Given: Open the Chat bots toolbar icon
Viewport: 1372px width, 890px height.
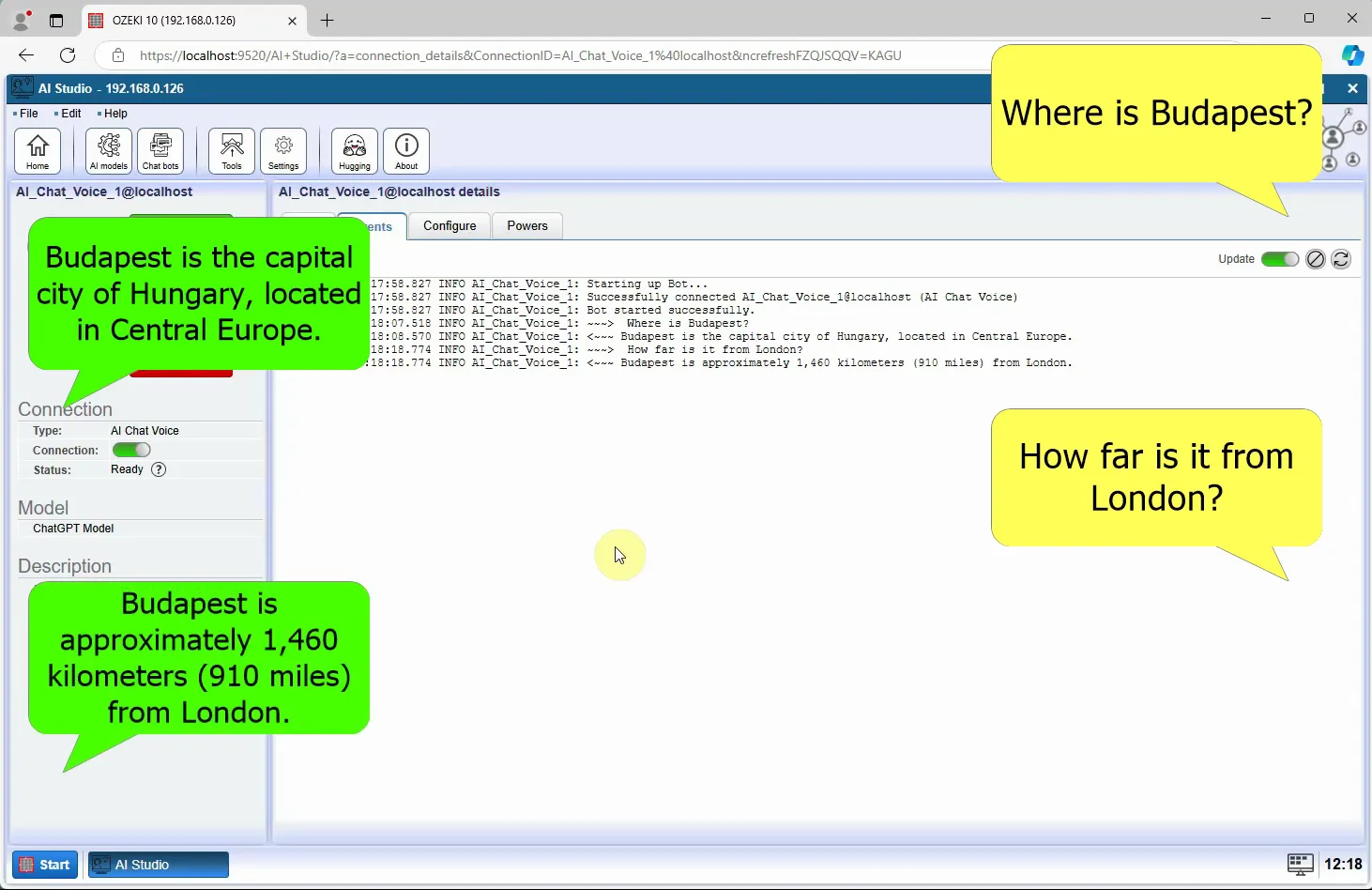Looking at the screenshot, I should click(x=160, y=151).
